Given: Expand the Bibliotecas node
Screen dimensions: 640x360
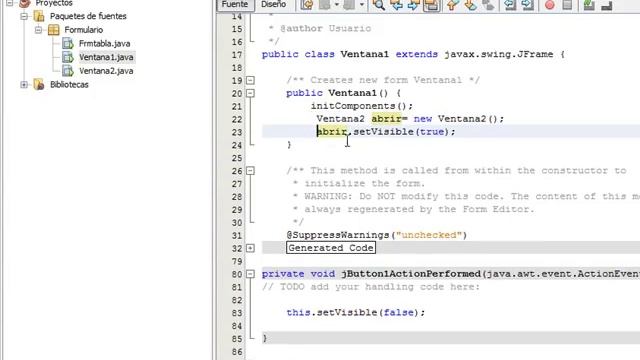Looking at the screenshot, I should [24, 84].
